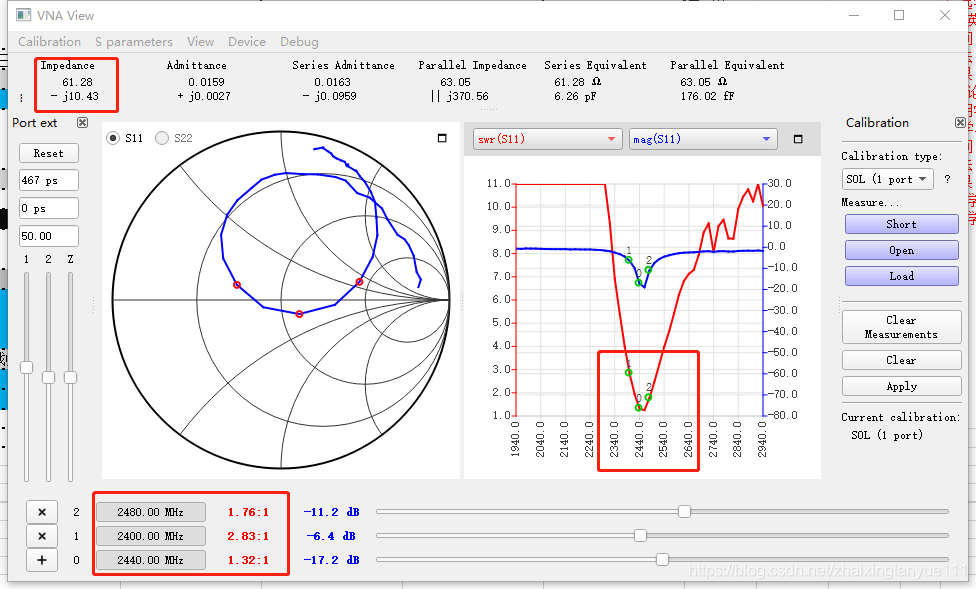Screen dimensions: 976x589
Task: Maximize the Smith chart pane
Action: [x=442, y=138]
